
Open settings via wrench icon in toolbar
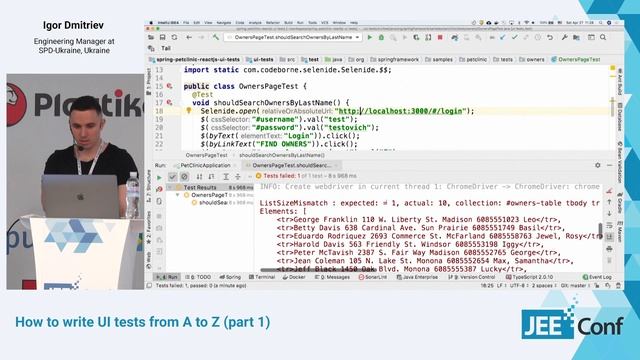coord(564,38)
